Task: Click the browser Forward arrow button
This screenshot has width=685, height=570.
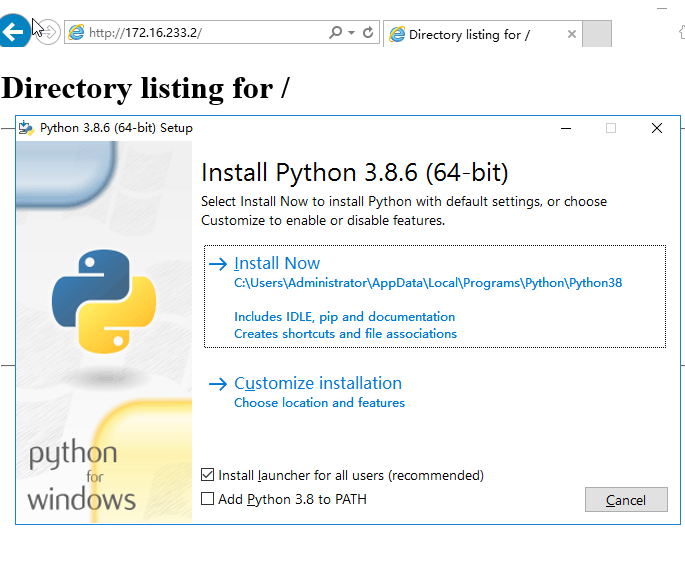Action: (48, 33)
